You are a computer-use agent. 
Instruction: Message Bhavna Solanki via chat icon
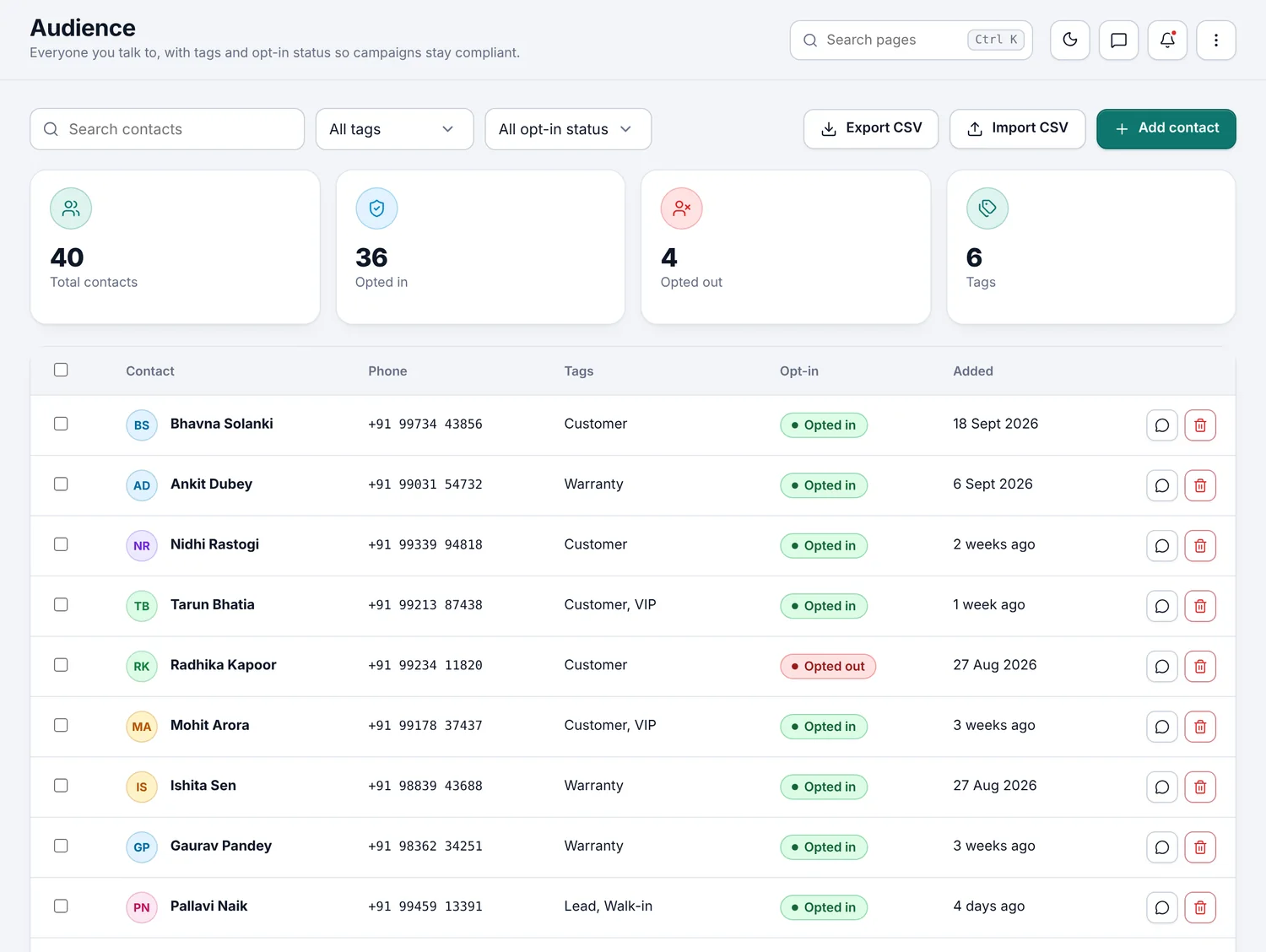click(x=1162, y=425)
